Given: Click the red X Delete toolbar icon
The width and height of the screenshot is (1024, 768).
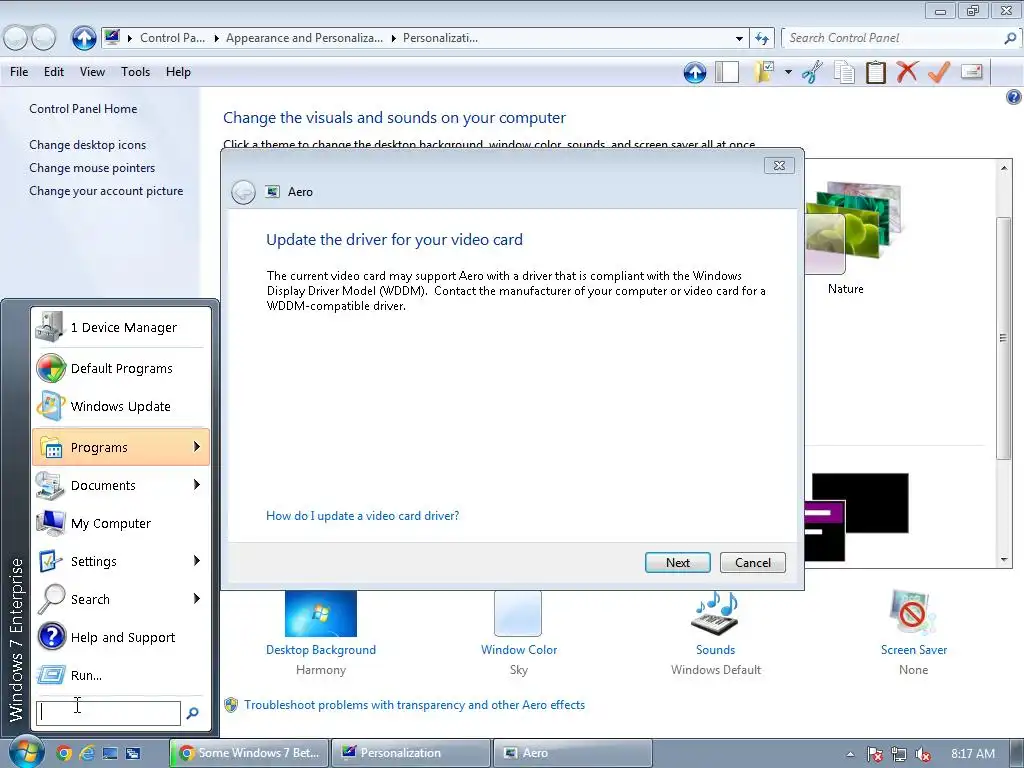Looking at the screenshot, I should pos(907,72).
